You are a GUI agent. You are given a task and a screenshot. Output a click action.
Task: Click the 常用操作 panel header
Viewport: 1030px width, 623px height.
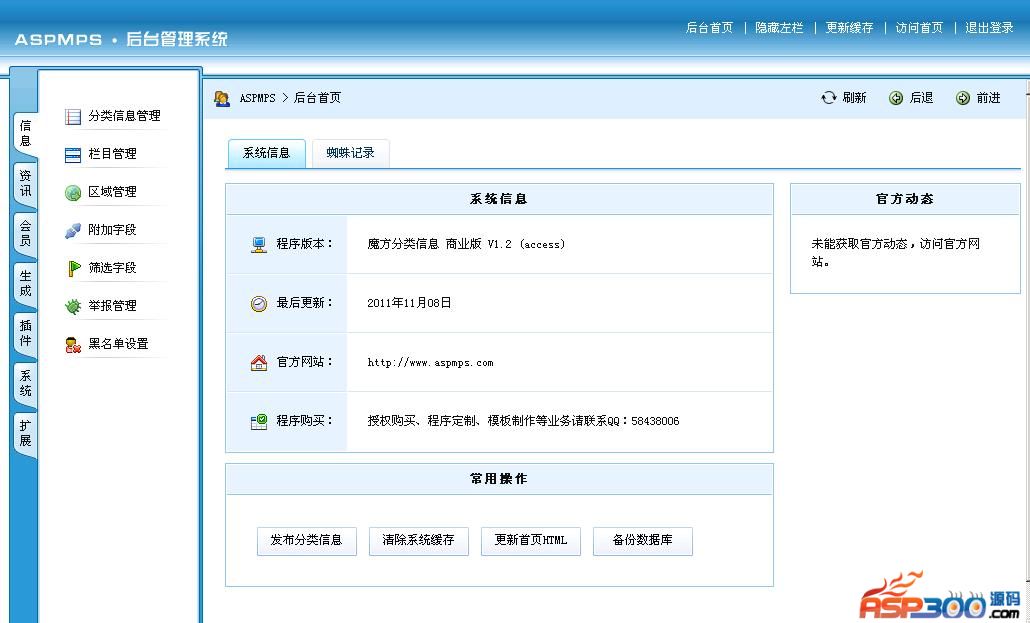[499, 479]
